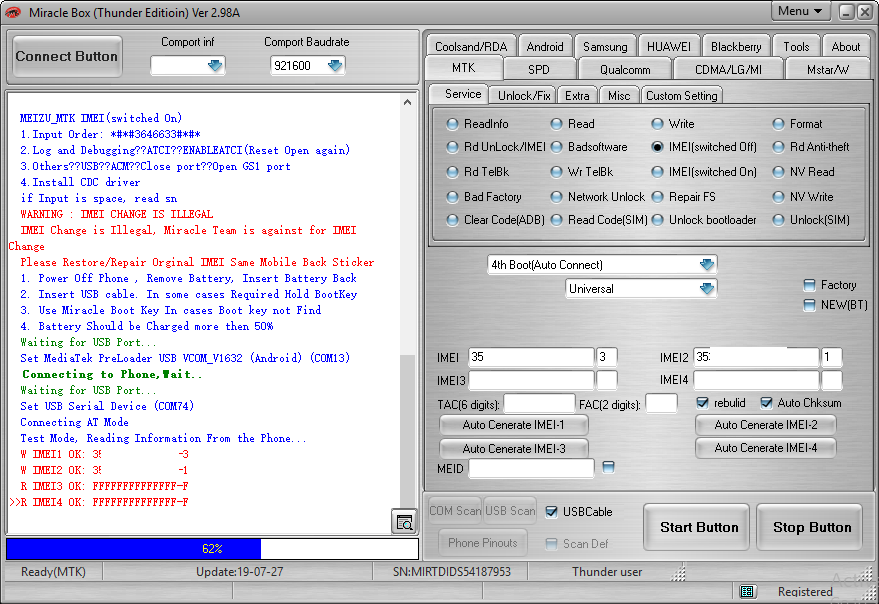Select the ReadInfo radio option
Screen dimensions: 879x604
(452, 124)
